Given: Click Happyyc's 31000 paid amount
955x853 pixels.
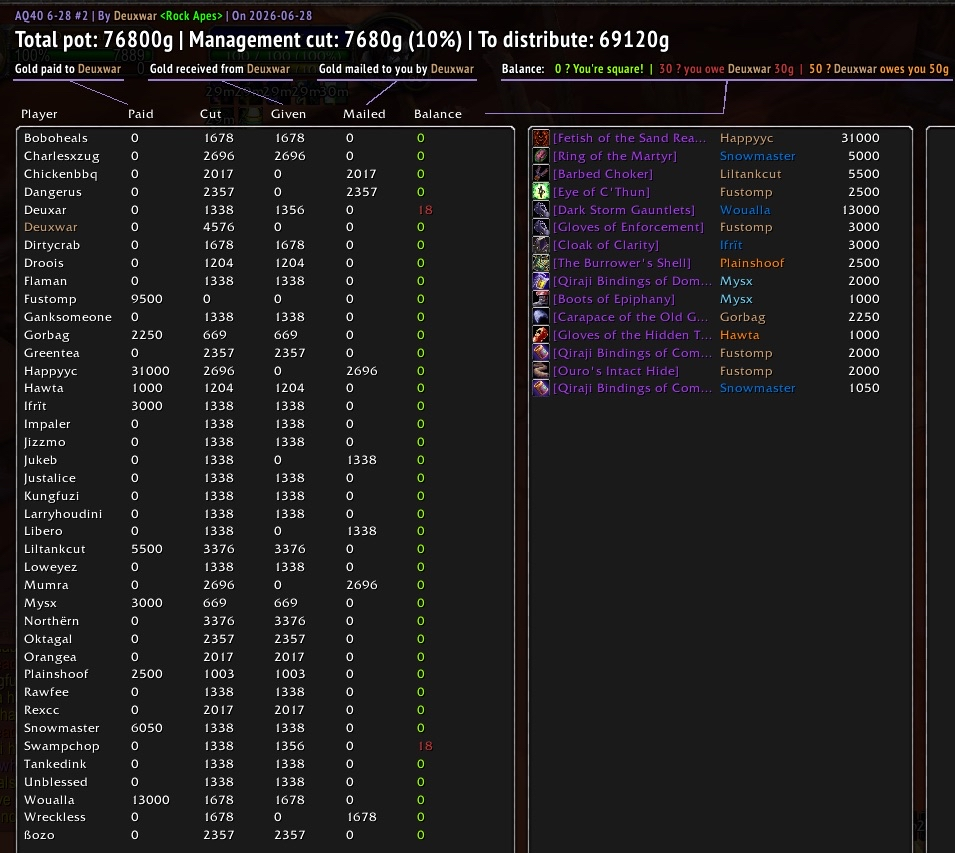Looking at the screenshot, I should click(150, 371).
